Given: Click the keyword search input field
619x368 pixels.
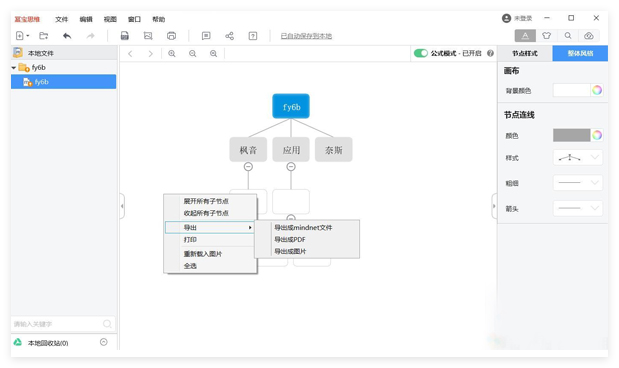Looking at the screenshot, I should click(58, 324).
